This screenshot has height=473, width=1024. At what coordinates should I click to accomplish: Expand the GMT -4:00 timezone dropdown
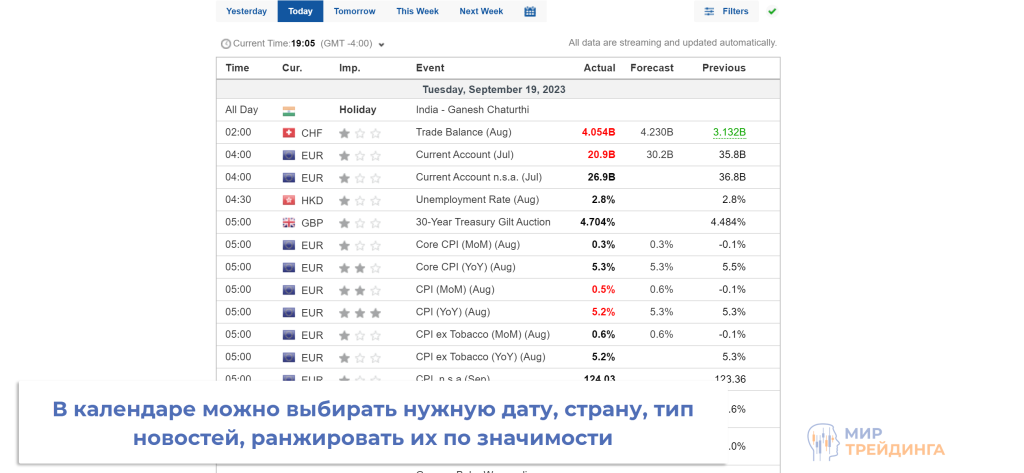click(x=381, y=44)
